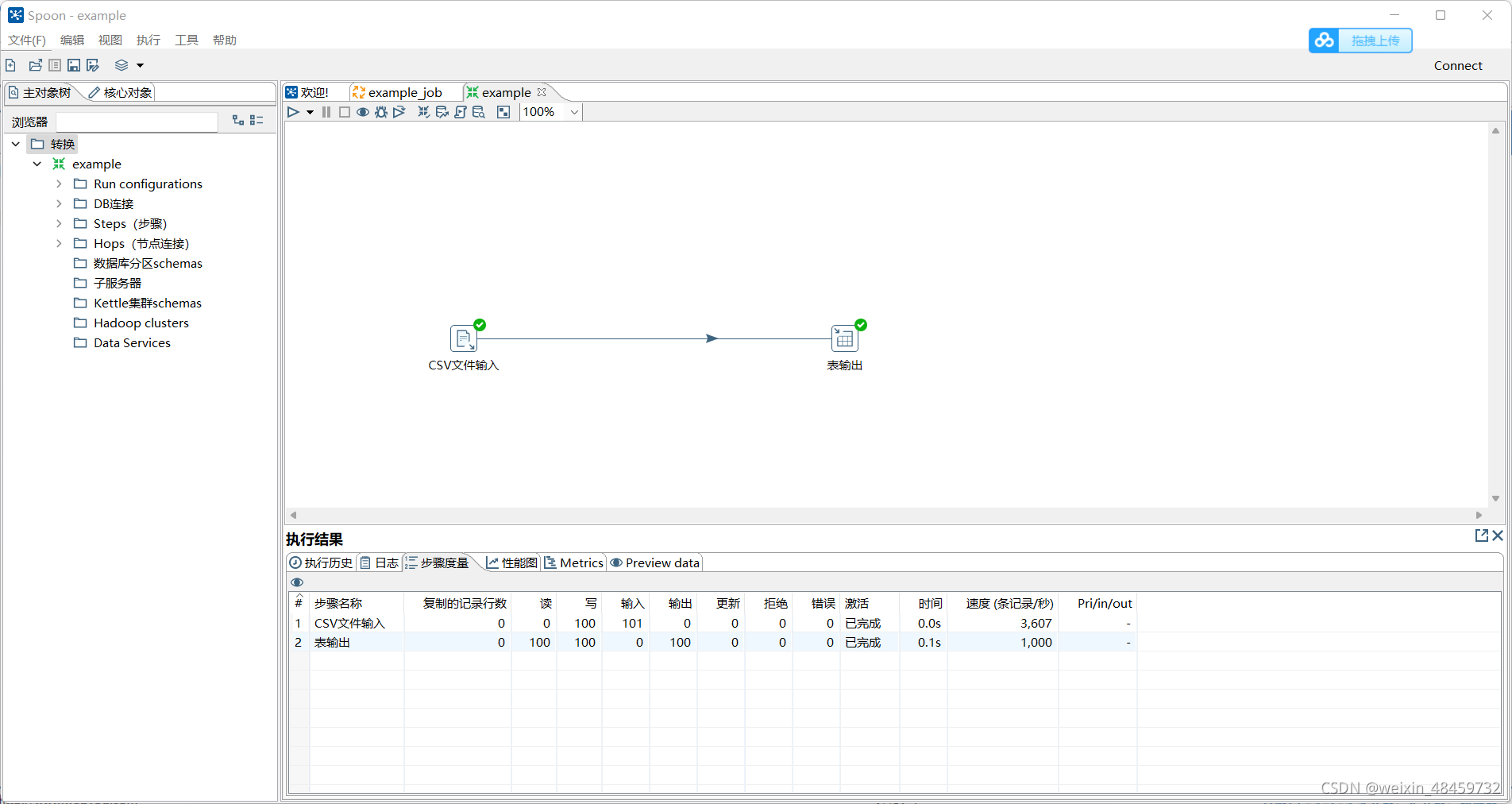Click the verify transformation icon

point(424,112)
